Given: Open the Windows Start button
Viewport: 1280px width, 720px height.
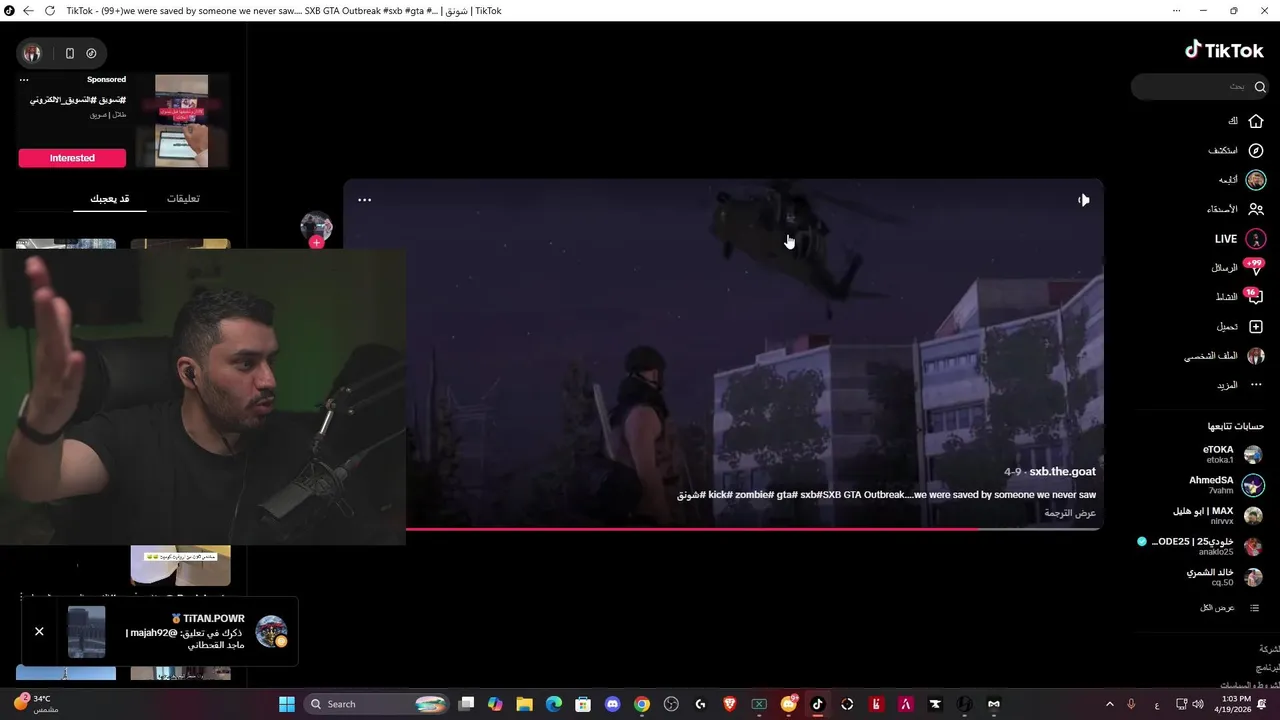Looking at the screenshot, I should 287,704.
